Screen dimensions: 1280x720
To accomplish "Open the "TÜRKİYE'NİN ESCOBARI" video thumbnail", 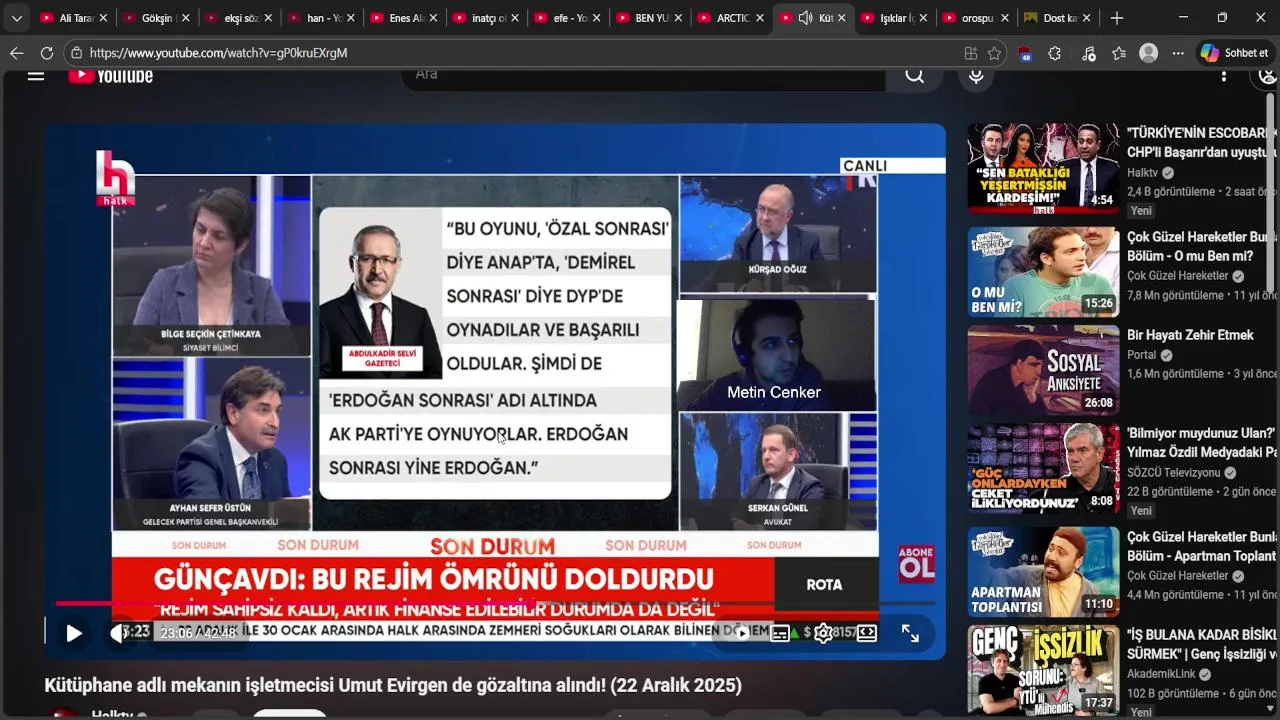I will pos(1043,169).
